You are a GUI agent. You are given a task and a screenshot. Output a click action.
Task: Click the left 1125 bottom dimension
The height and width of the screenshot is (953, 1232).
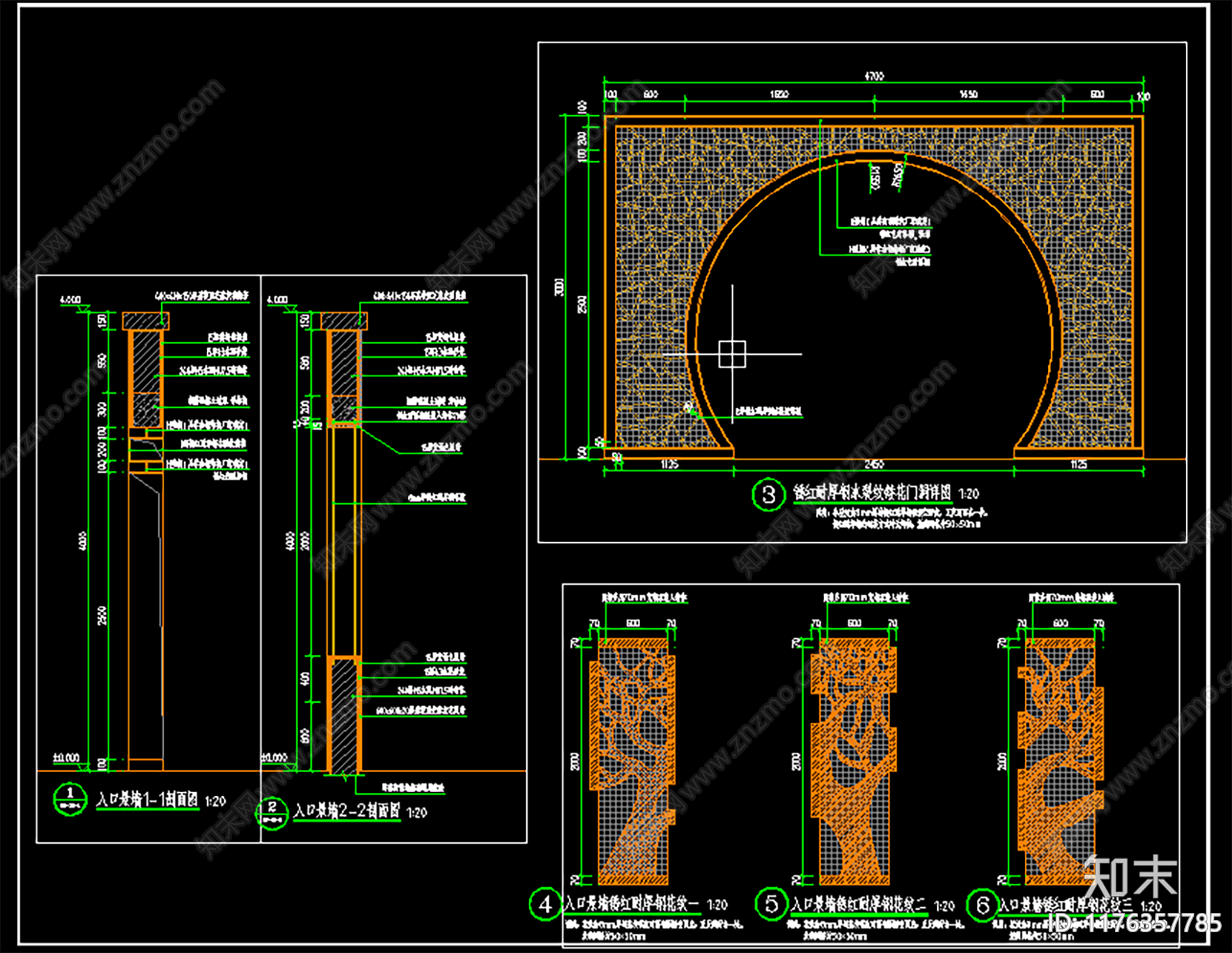pos(669,464)
